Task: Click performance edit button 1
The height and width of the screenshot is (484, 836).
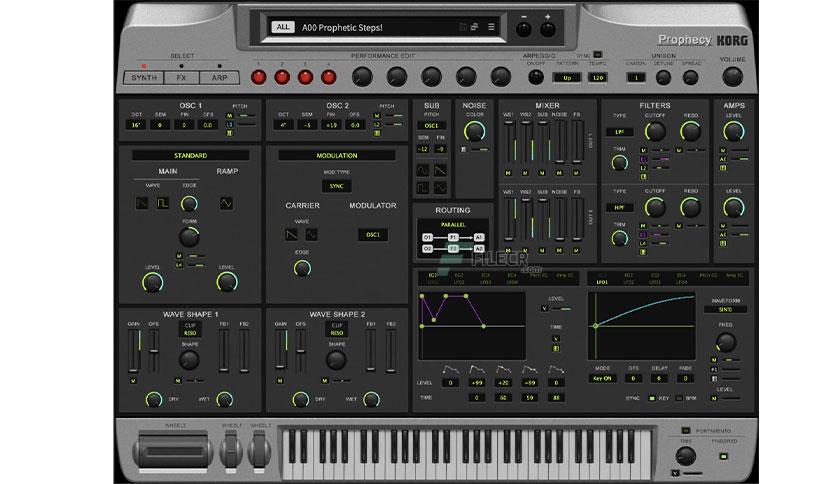Action: (259, 77)
